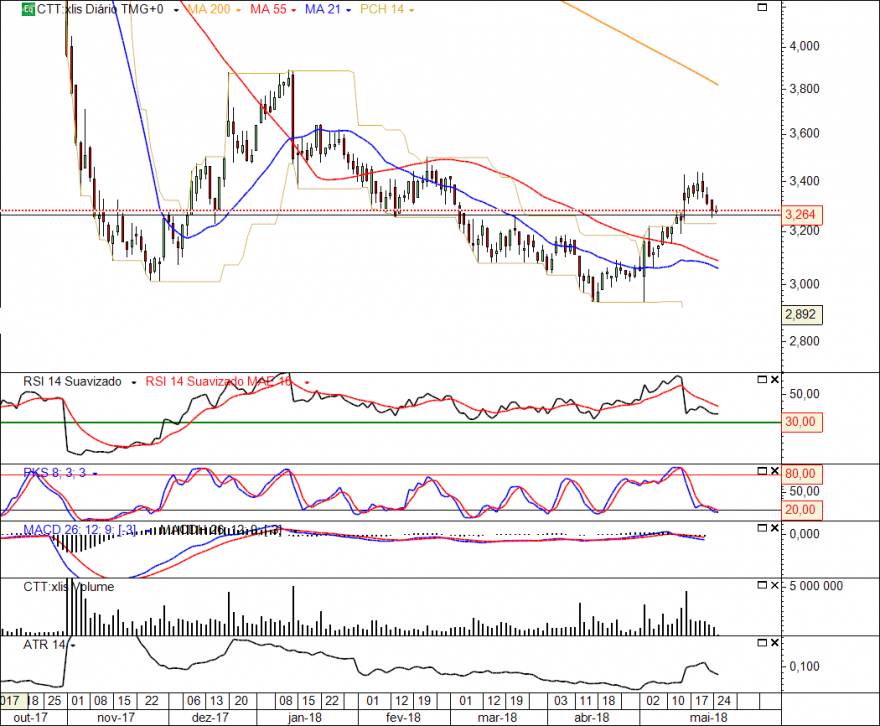Close the CTT:xlis Volume panel

[x=774, y=585]
